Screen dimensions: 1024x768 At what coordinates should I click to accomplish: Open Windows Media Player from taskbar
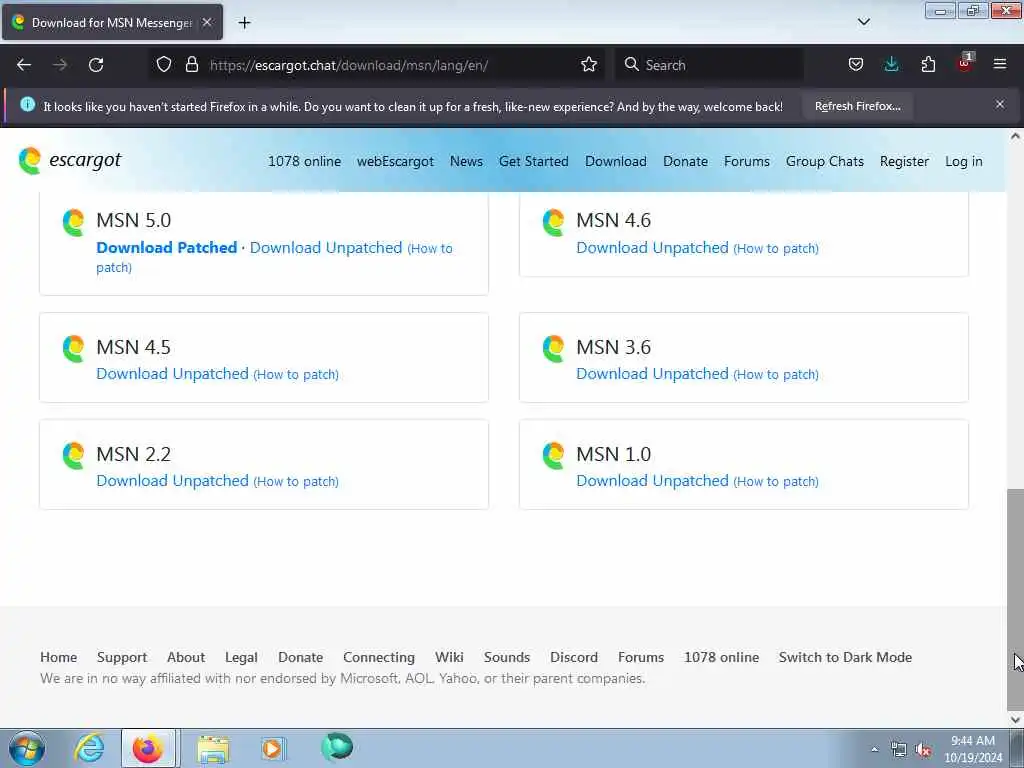coord(273,748)
